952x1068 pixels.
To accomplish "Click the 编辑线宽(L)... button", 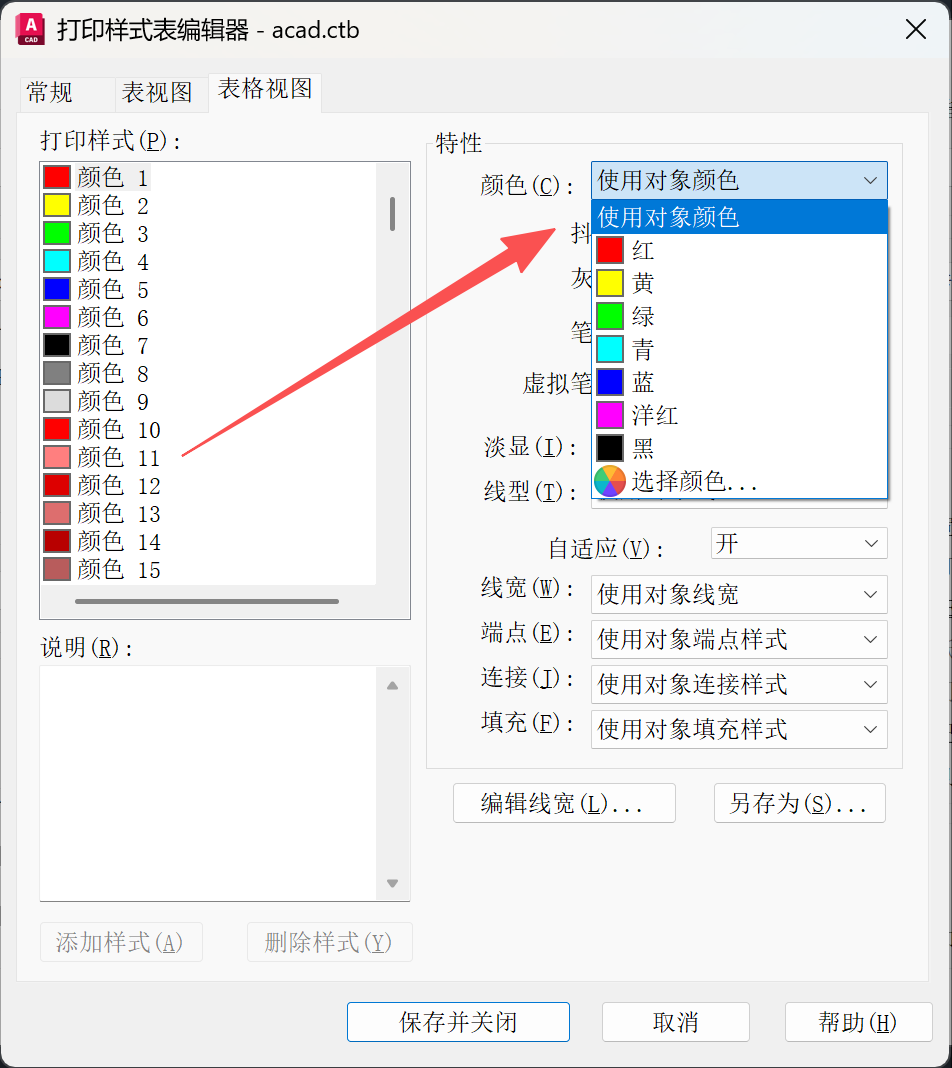I will click(564, 803).
